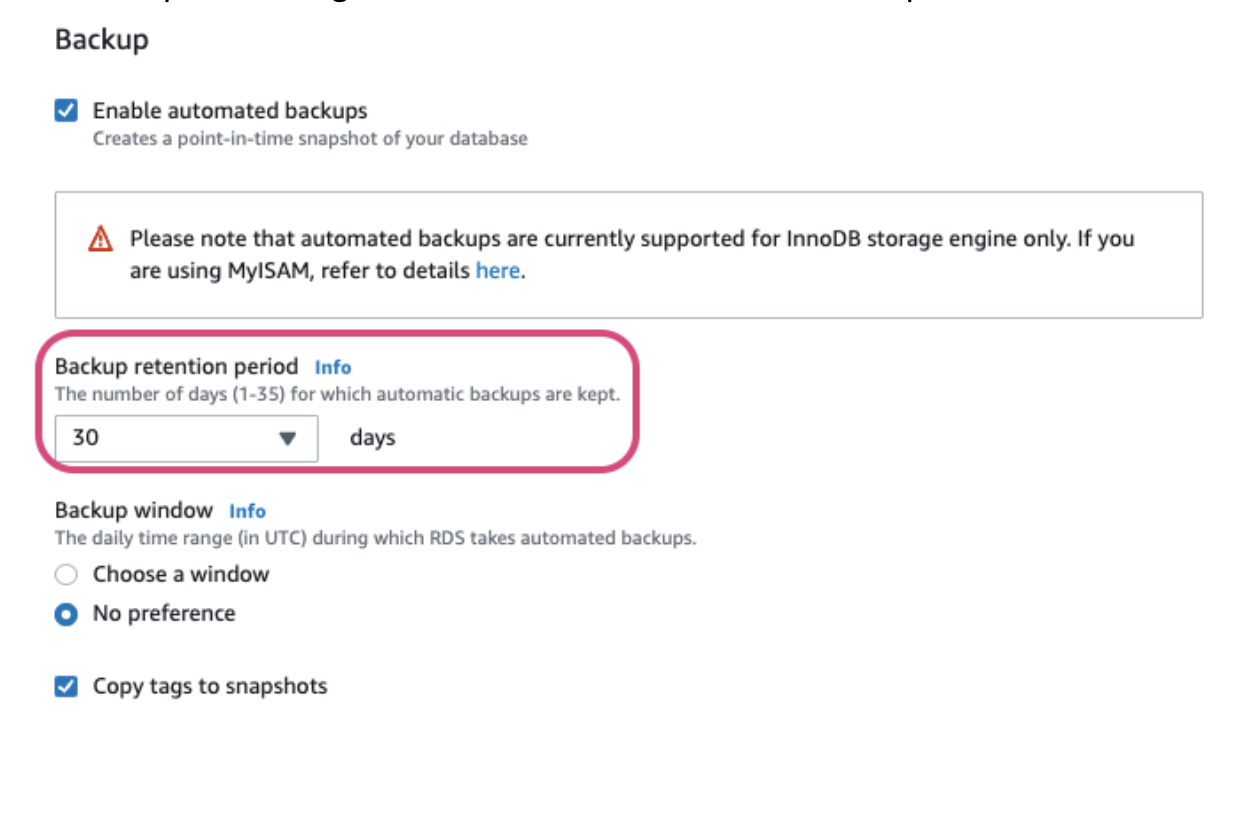This screenshot has width=1252, height=828.
Task: Click the value 30 in the retention selector
Action: point(85,438)
